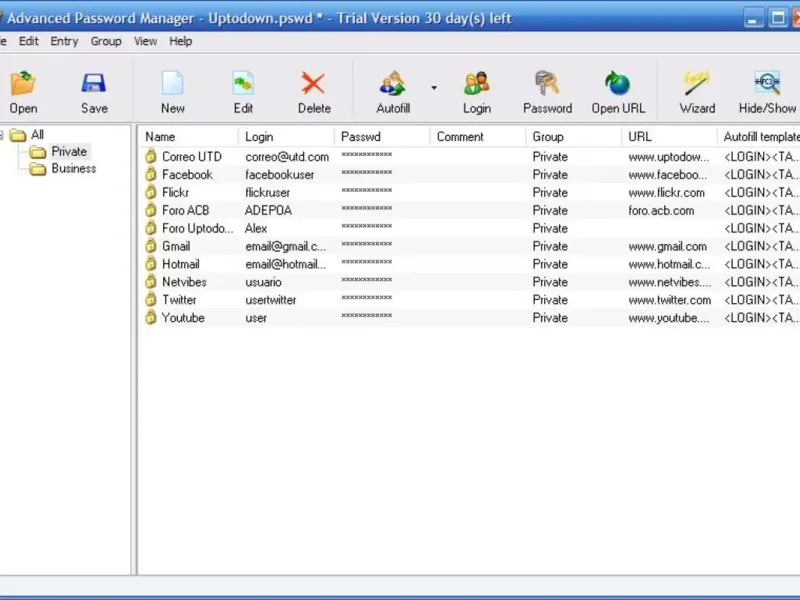Open the Entry menu

[64, 41]
